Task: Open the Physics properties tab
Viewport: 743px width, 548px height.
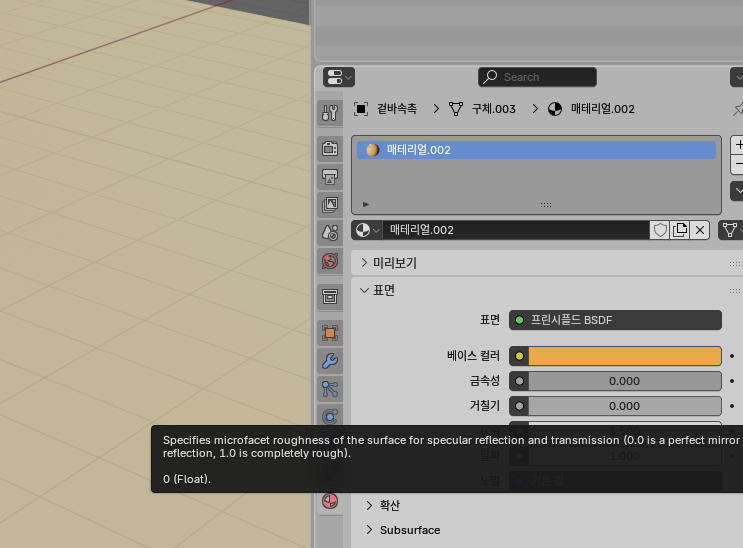Action: pyautogui.click(x=330, y=416)
